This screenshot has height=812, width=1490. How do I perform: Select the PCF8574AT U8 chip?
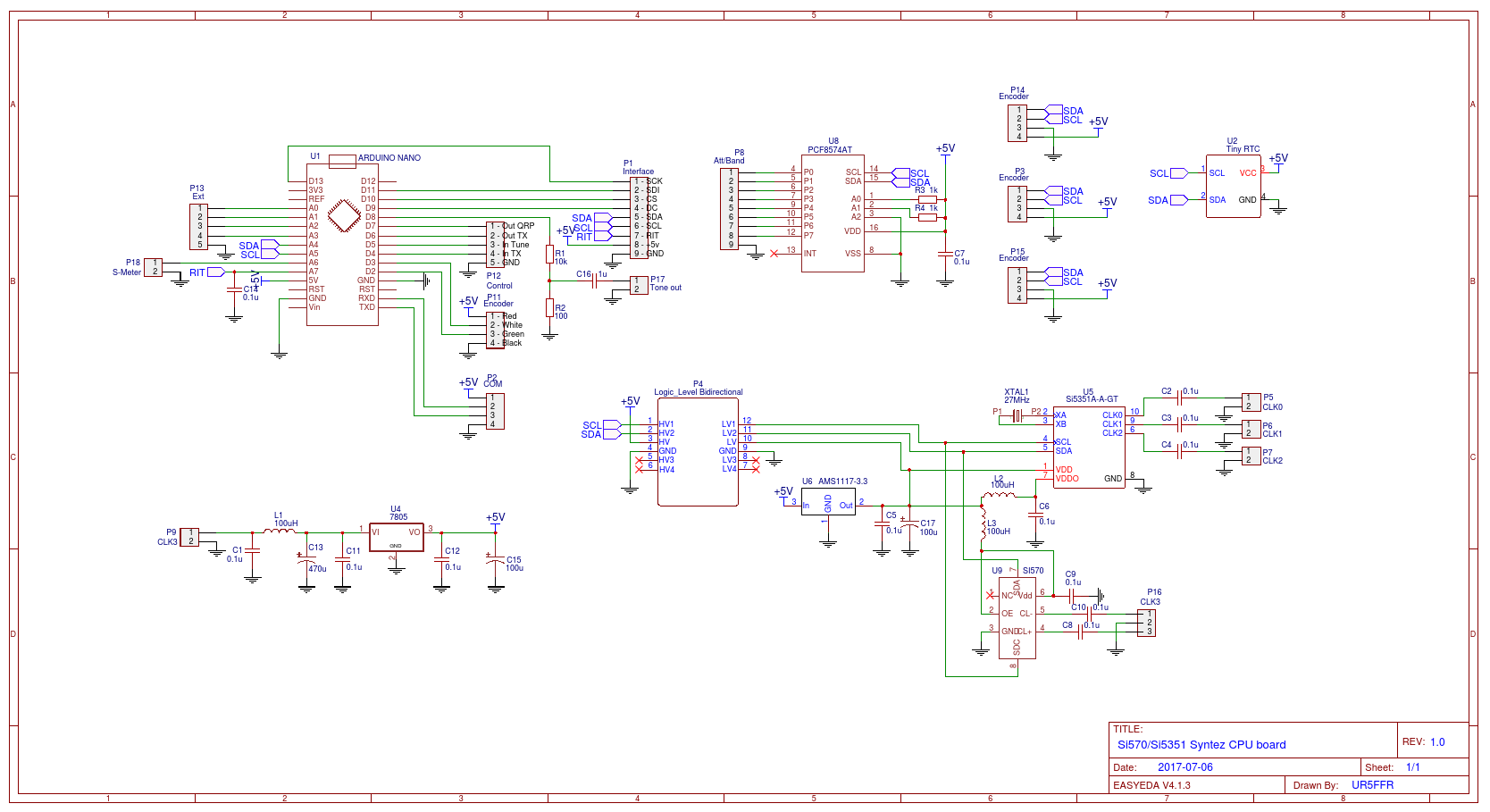[x=833, y=214]
